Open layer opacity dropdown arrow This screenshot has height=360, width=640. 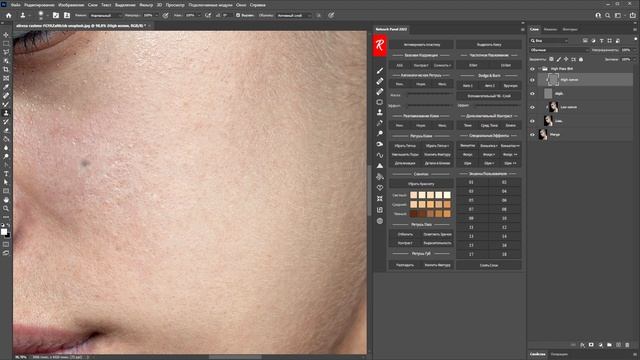point(634,50)
